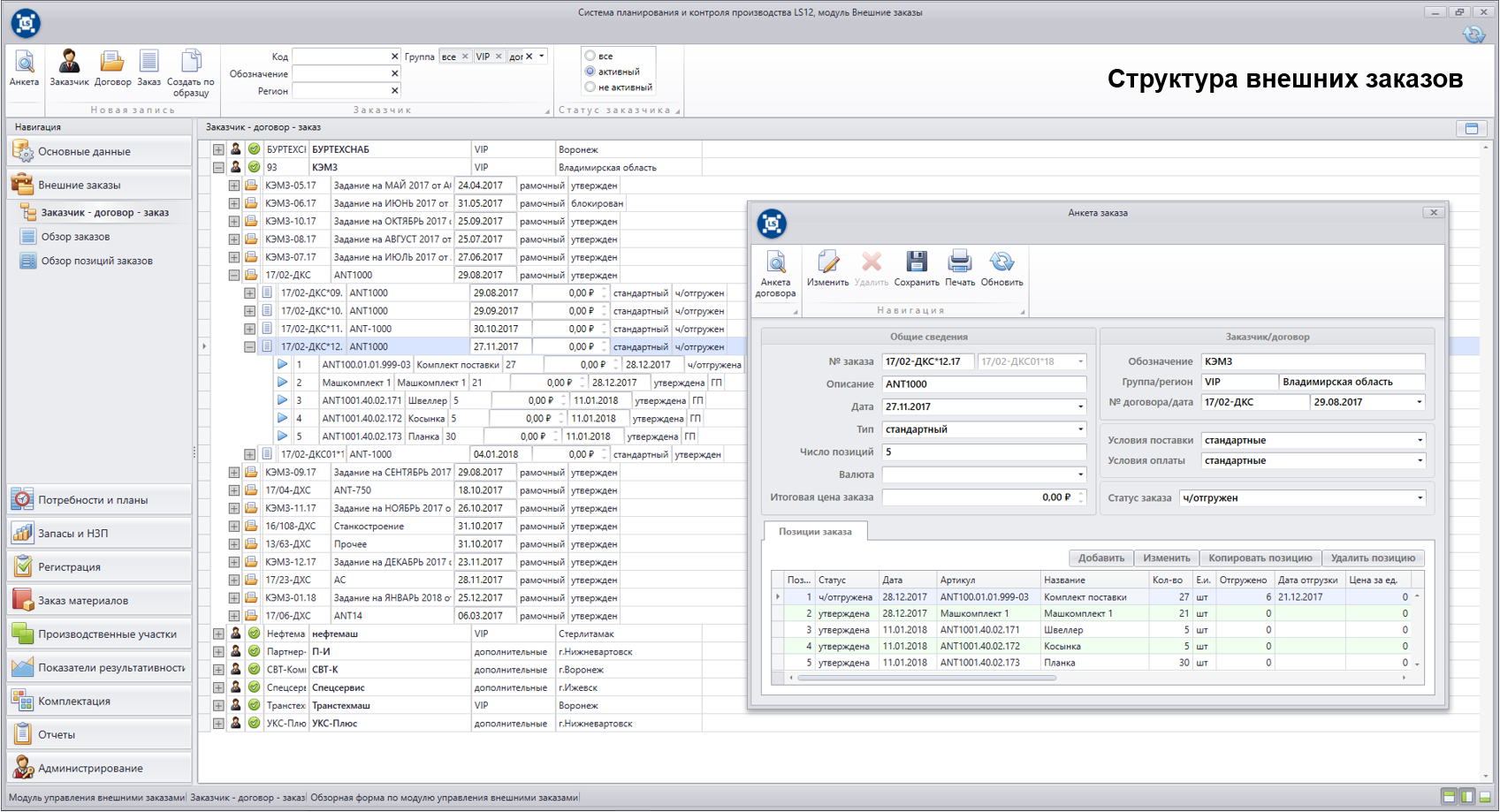Open Основные данные navigation section
1500x812 pixels.
tap(99, 151)
